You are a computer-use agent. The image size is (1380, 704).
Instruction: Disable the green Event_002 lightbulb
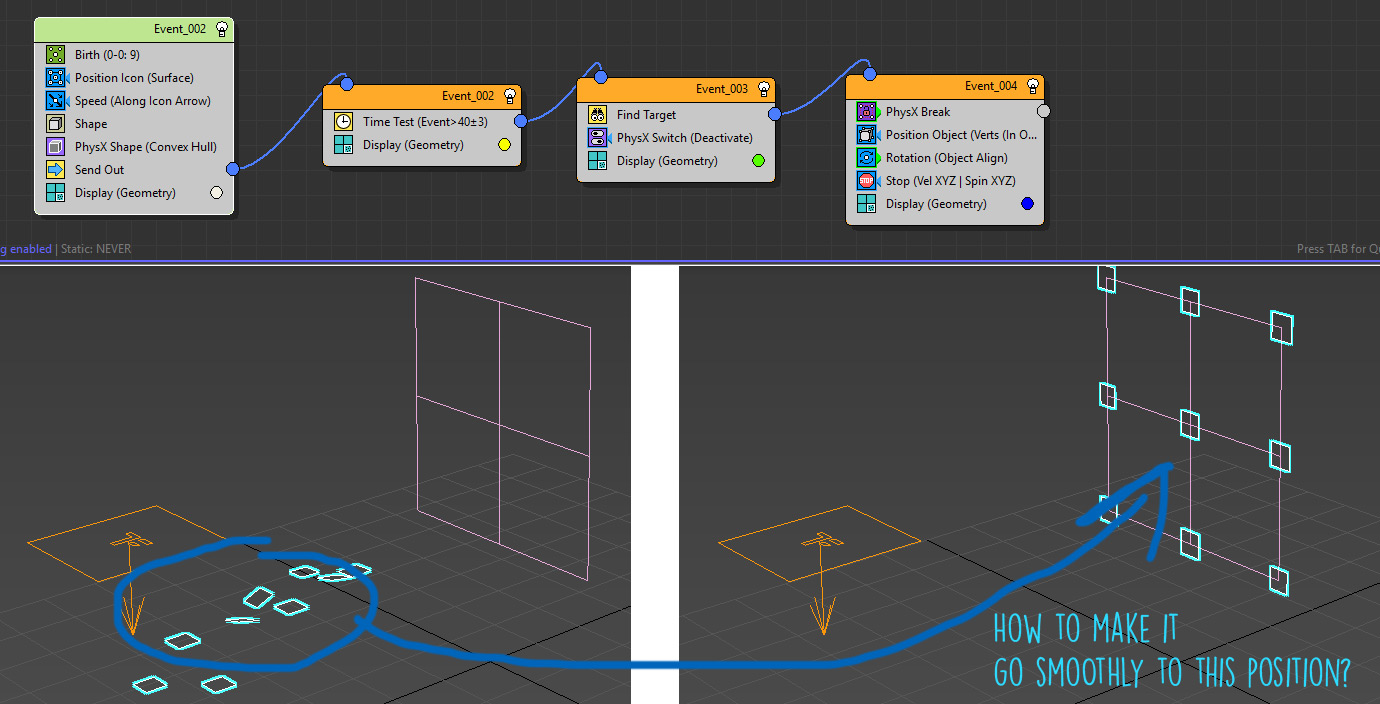coord(222,29)
